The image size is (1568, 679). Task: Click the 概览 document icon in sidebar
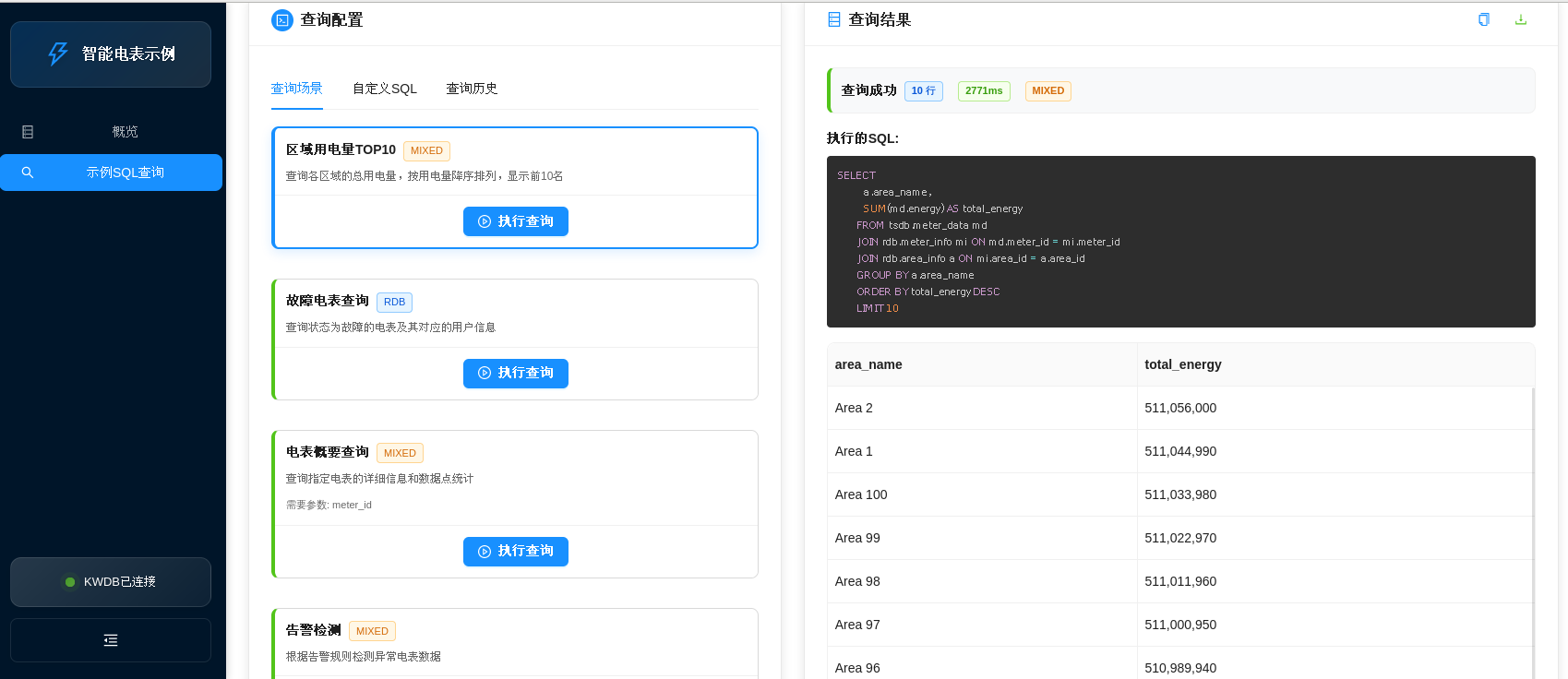click(28, 132)
